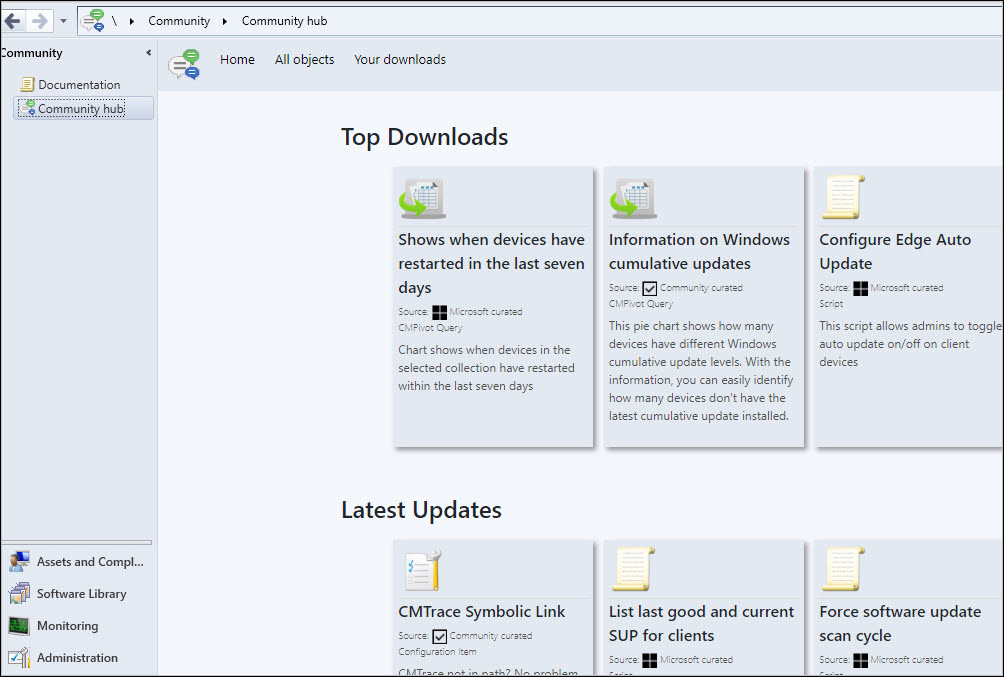1004x677 pixels.
Task: Click the Forward navigation arrow
Action: (x=40, y=21)
